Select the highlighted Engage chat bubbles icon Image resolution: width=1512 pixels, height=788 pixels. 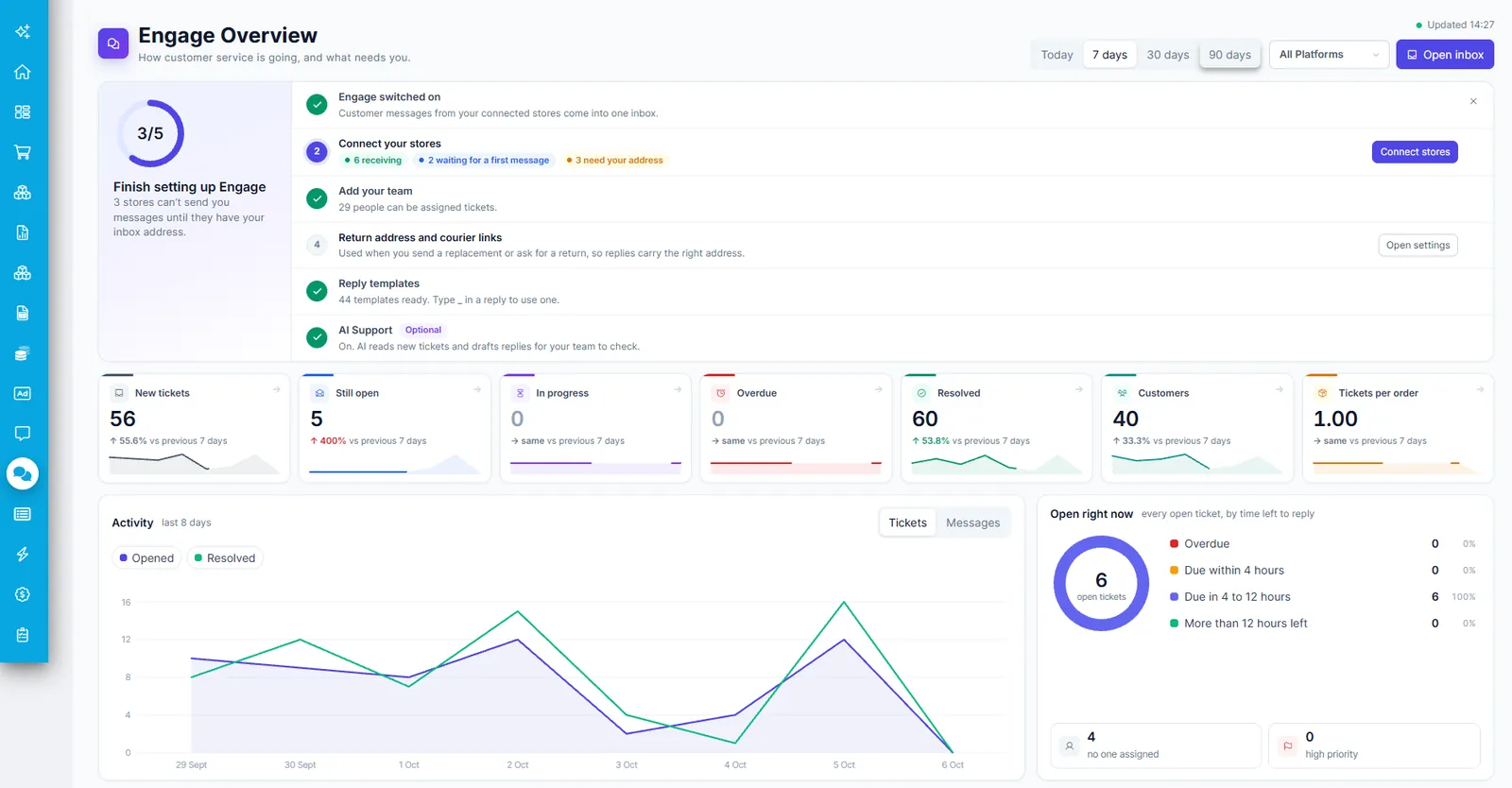23,473
